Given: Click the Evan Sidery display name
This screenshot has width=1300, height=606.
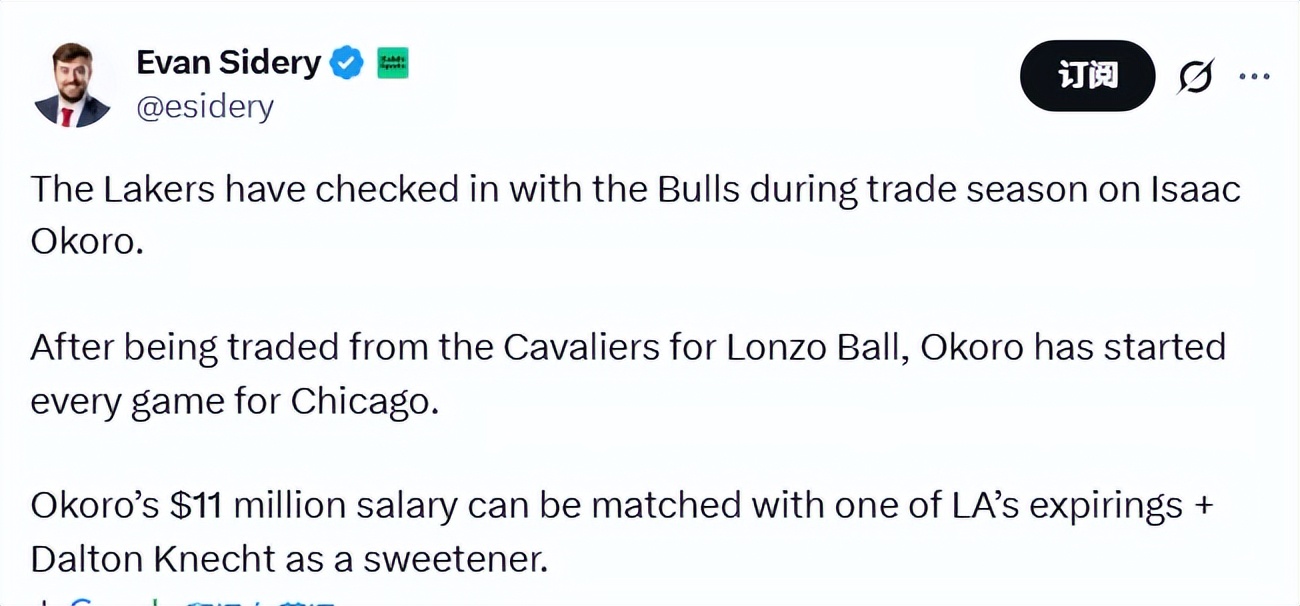Looking at the screenshot, I should pyautogui.click(x=228, y=63).
